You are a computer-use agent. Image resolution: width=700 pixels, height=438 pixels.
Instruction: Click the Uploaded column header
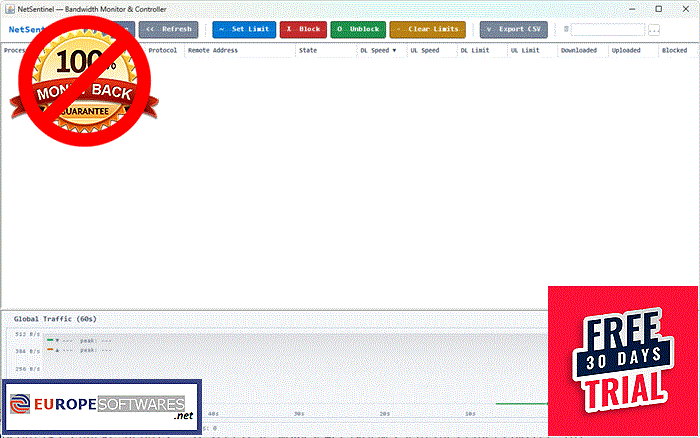[x=626, y=50]
